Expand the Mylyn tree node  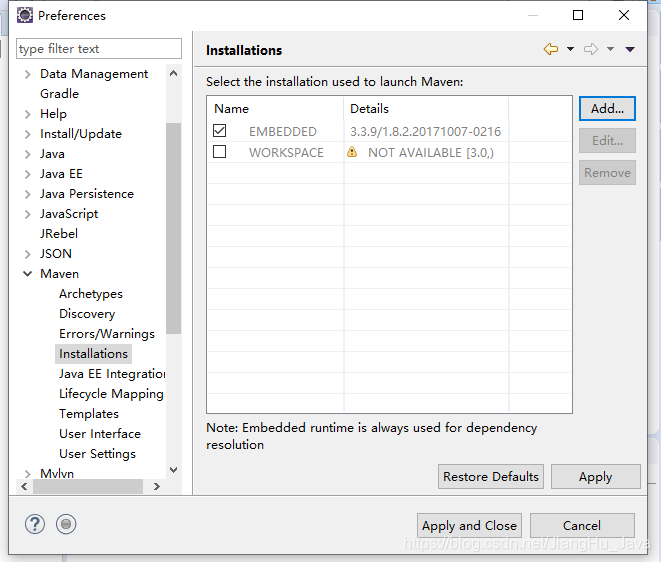click(x=27, y=474)
